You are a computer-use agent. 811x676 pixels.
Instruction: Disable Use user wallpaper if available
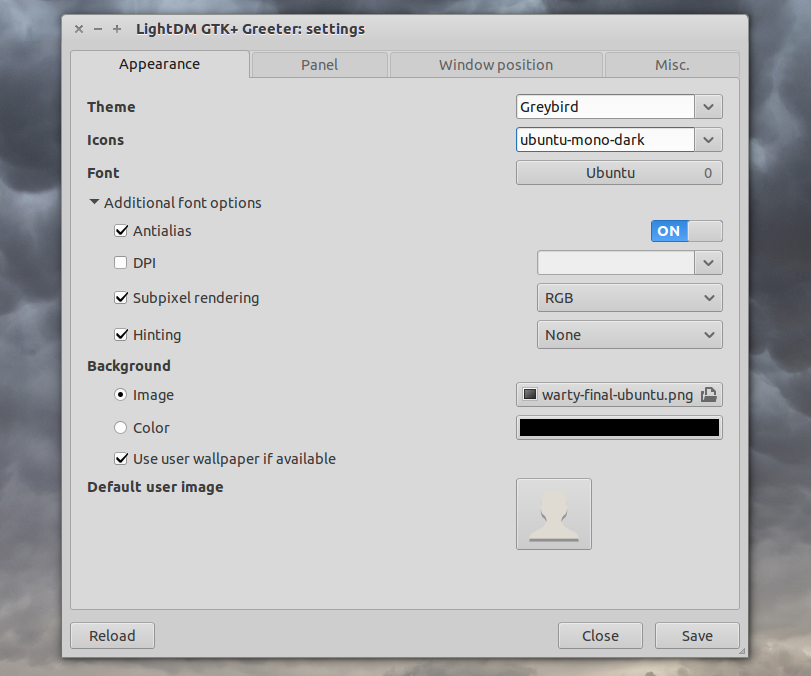121,458
